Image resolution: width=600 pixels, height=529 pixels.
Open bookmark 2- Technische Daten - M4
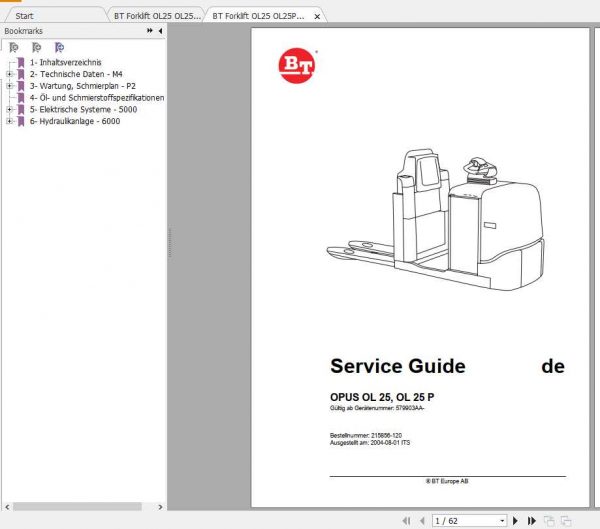[76, 74]
